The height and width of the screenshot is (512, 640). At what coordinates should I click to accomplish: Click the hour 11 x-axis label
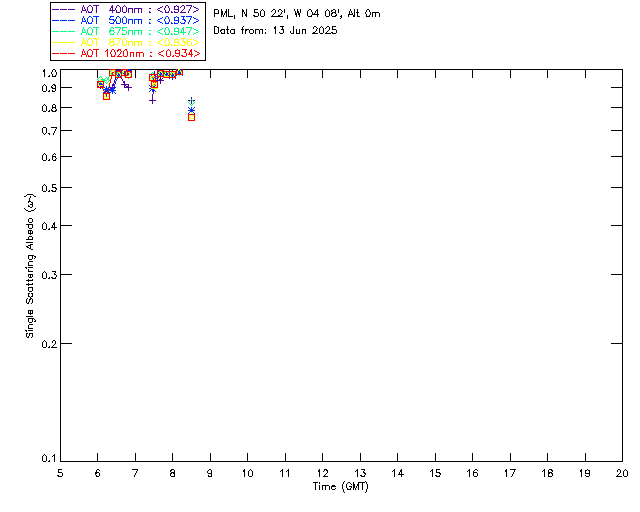(285, 473)
